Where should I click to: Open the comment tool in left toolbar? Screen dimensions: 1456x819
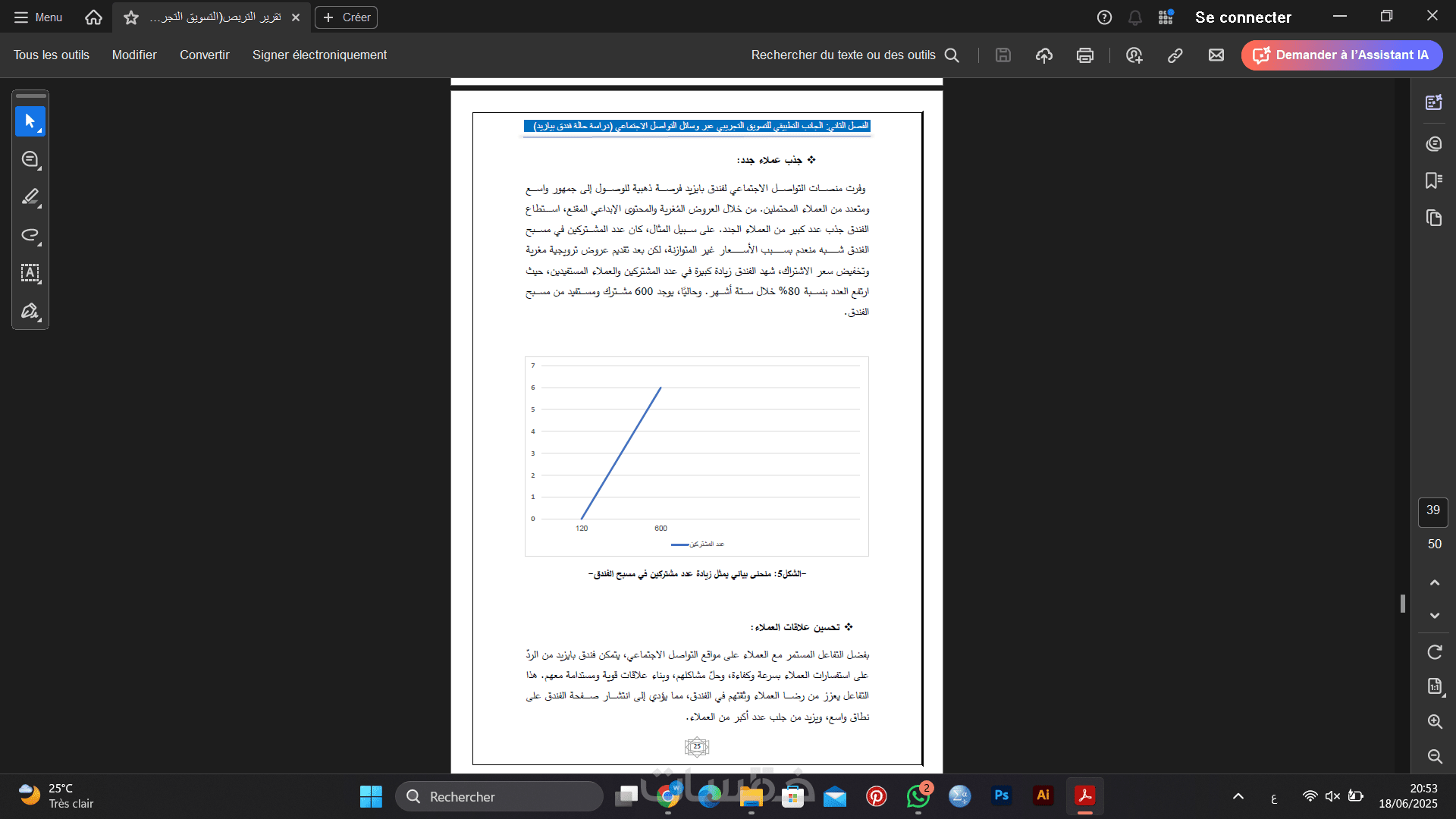(x=30, y=159)
